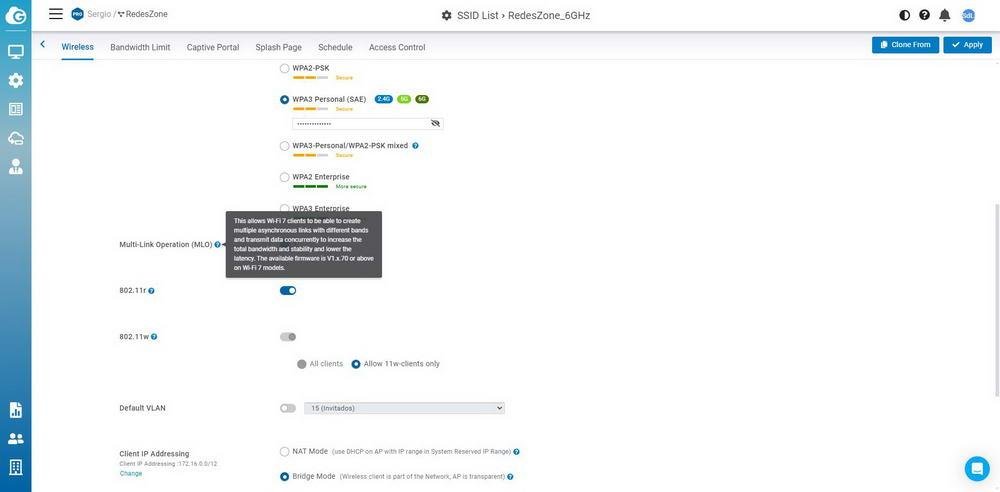Open the settings gear in sidebar
Image resolution: width=1000 pixels, height=492 pixels.
click(15, 80)
